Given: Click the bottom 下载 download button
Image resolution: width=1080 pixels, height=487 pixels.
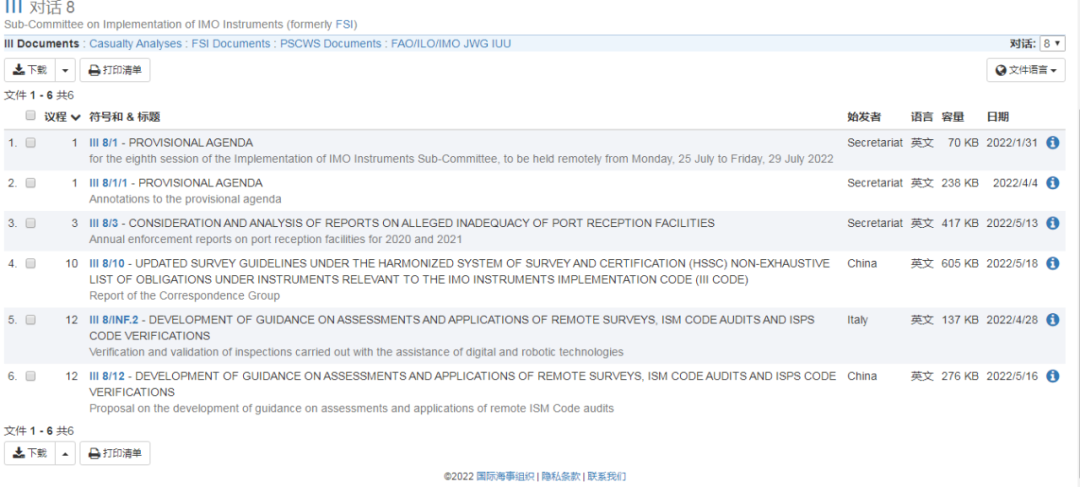Looking at the screenshot, I should tap(30, 453).
